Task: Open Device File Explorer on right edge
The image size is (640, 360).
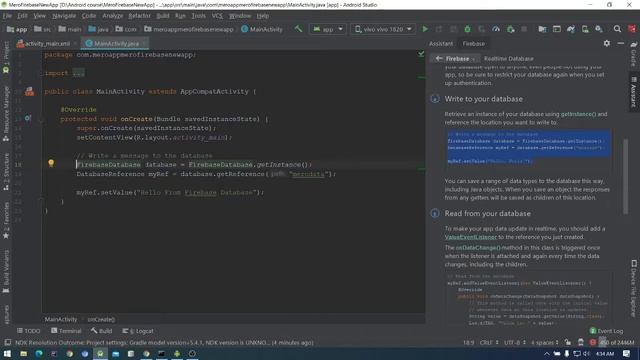Action: pyautogui.click(x=633, y=288)
